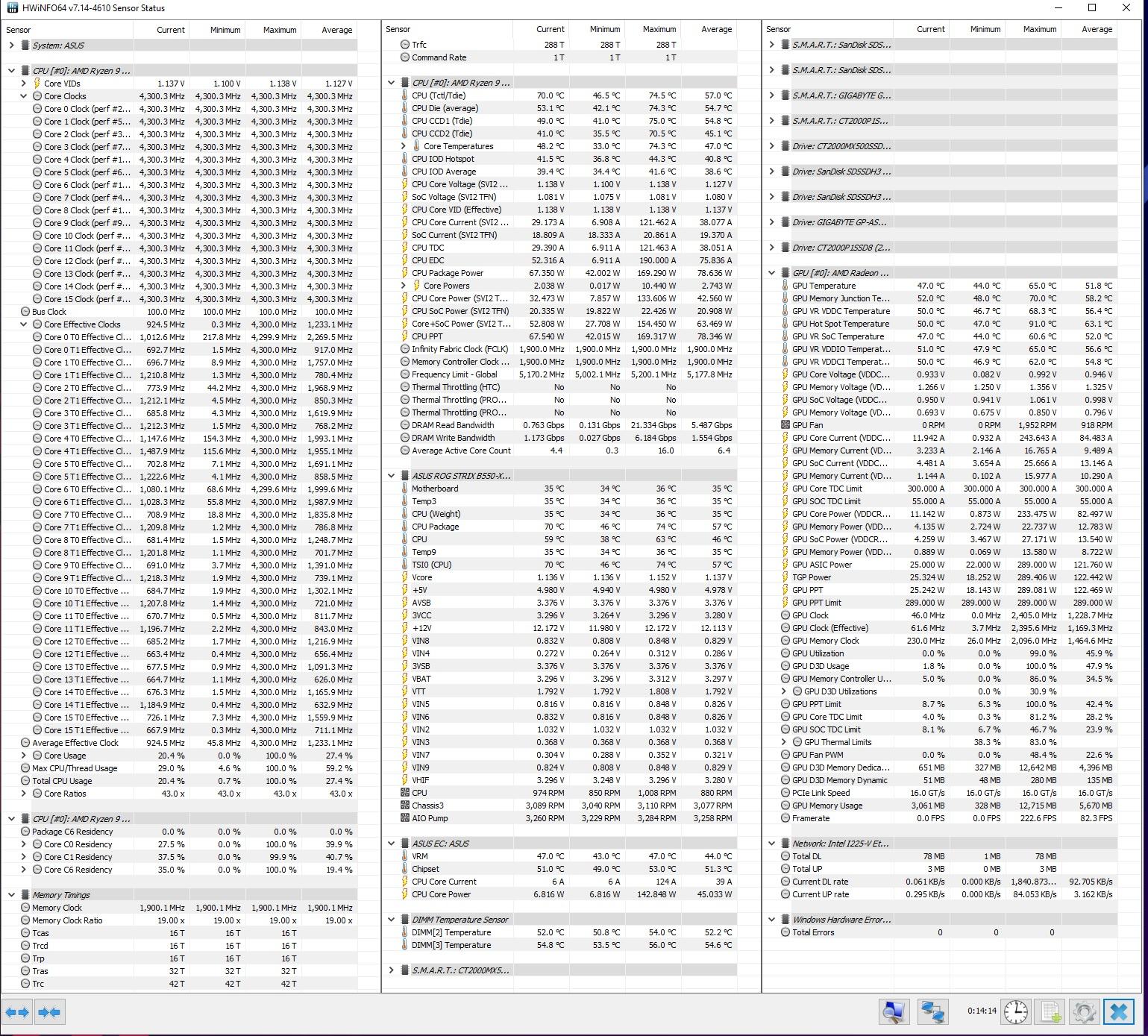
Task: Click circle icon beside Framerate
Action: pos(785,818)
